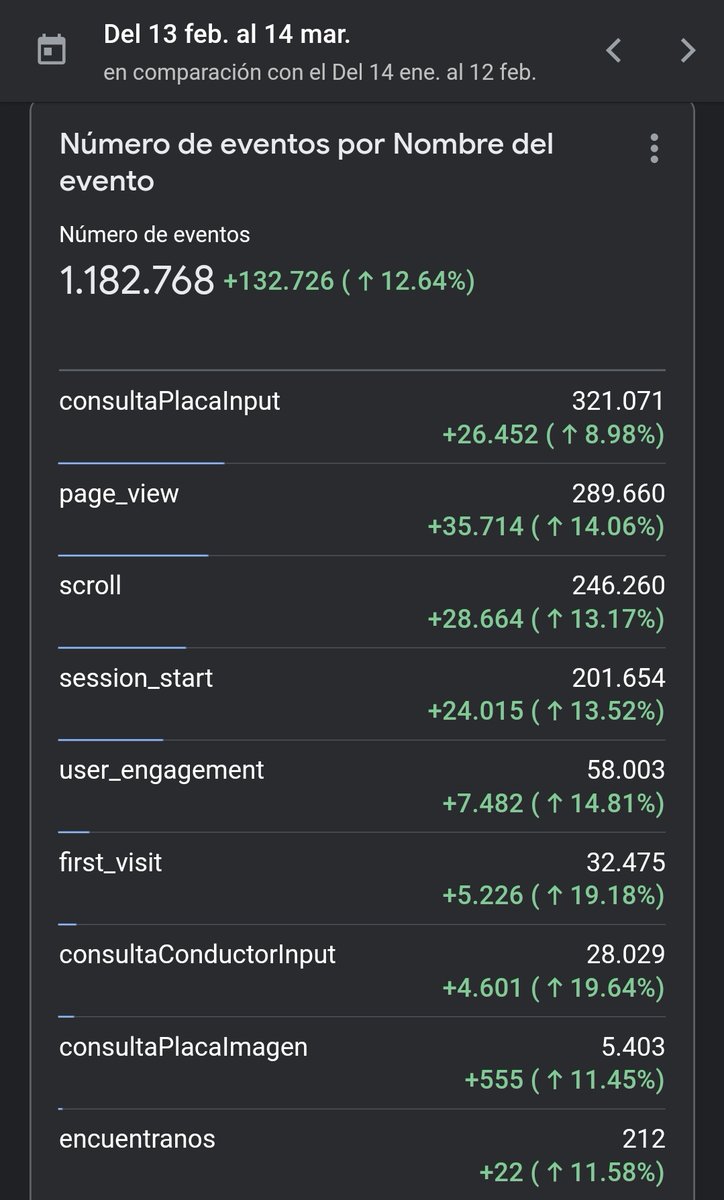The width and height of the screenshot is (724, 1200).
Task: Open the encuentranos event row
Action: click(x=362, y=1155)
